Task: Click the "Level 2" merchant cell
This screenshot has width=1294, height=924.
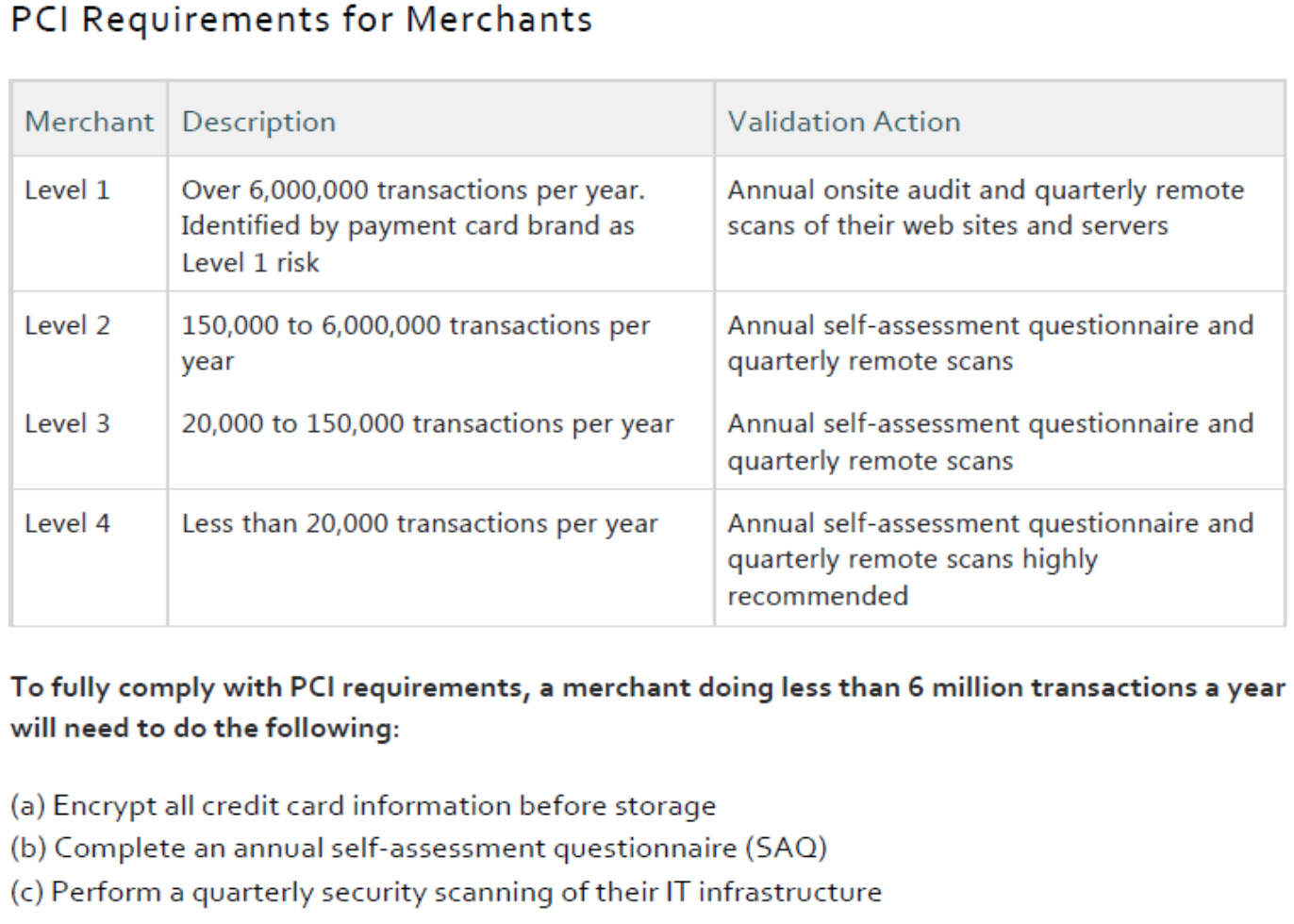Action: click(67, 326)
